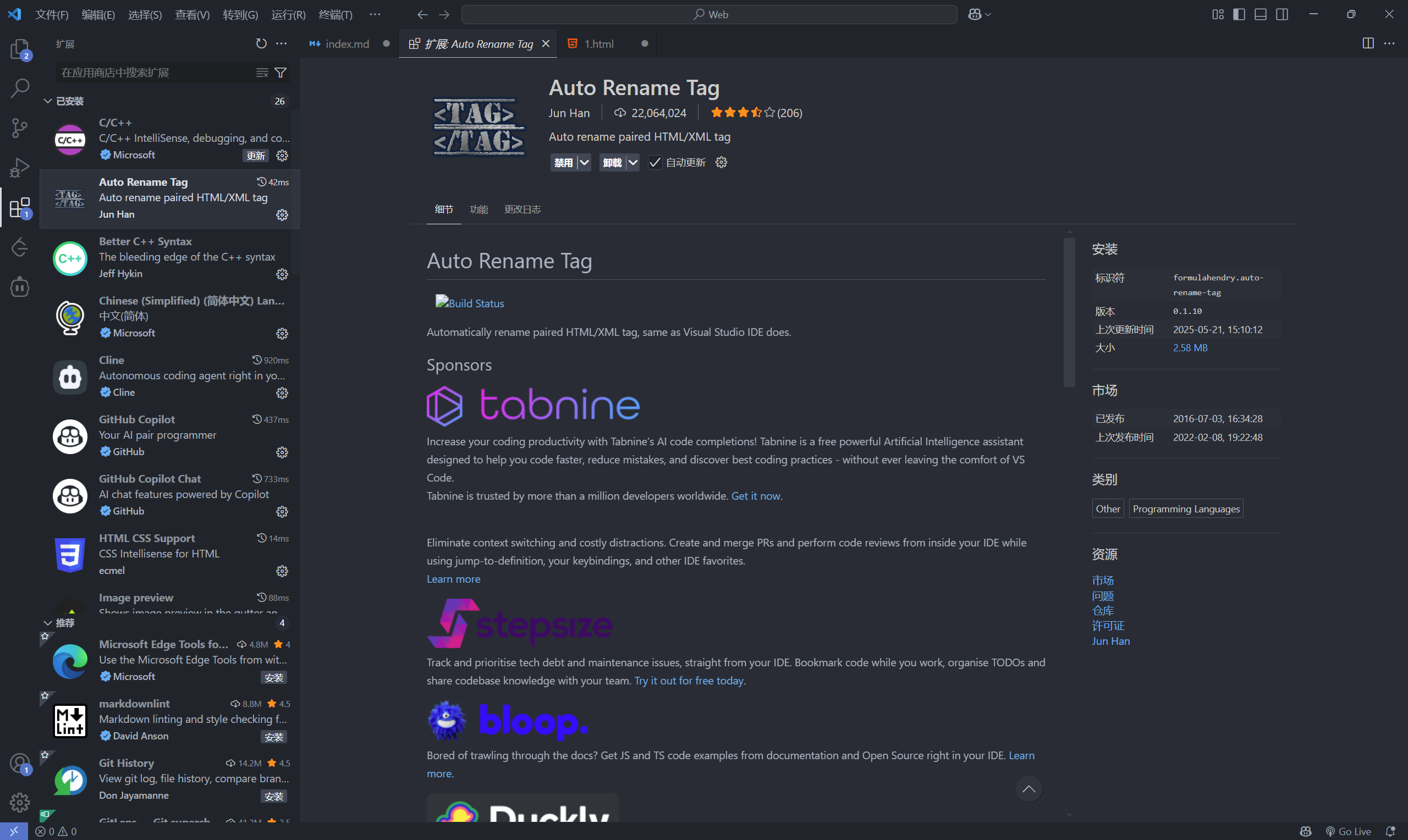The width and height of the screenshot is (1408, 840).
Task: Open manage gear for GitHub Copilot Chat
Action: [282, 512]
